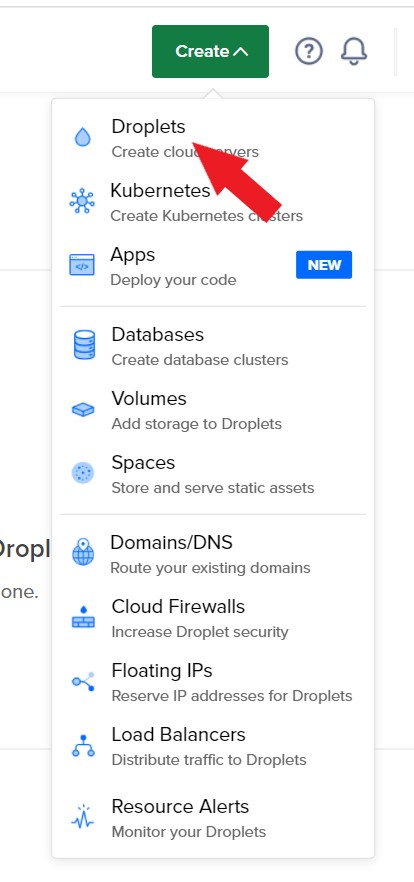Click the Apps code window icon
The height and width of the screenshot is (882, 414).
point(82,265)
